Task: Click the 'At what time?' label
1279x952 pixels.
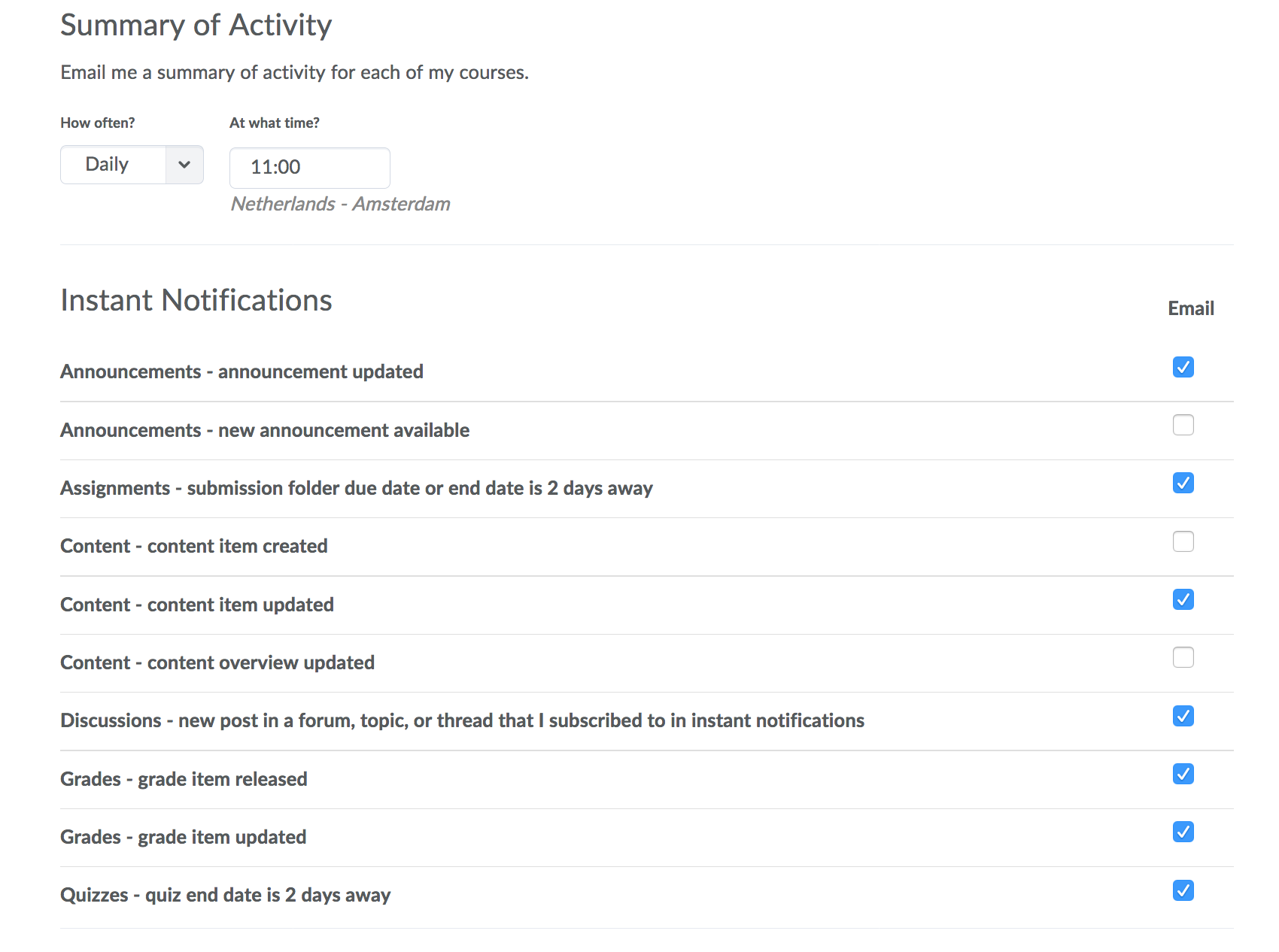Action: click(274, 123)
